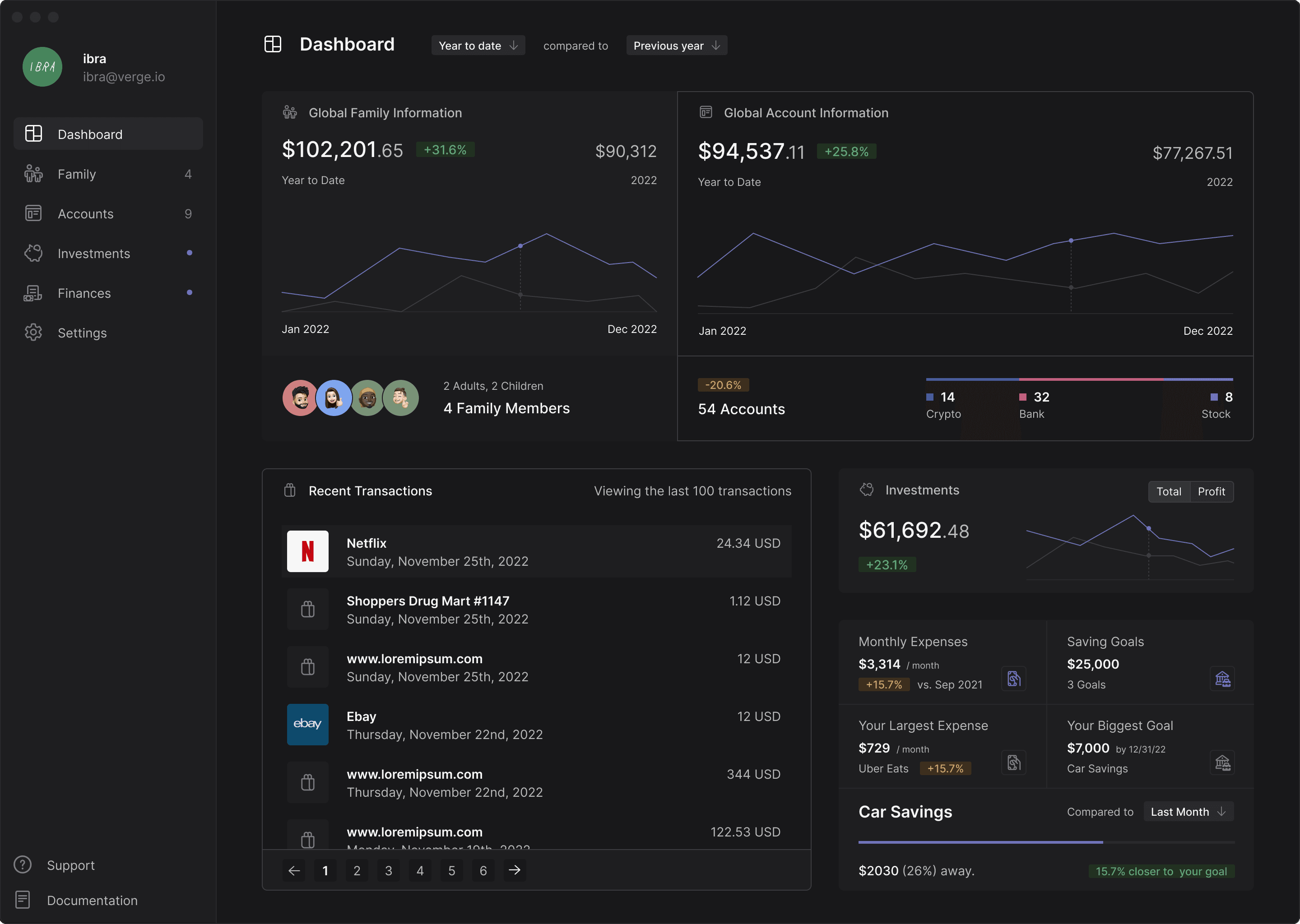Open Settings in the sidebar
The width and height of the screenshot is (1300, 924).
[108, 333]
